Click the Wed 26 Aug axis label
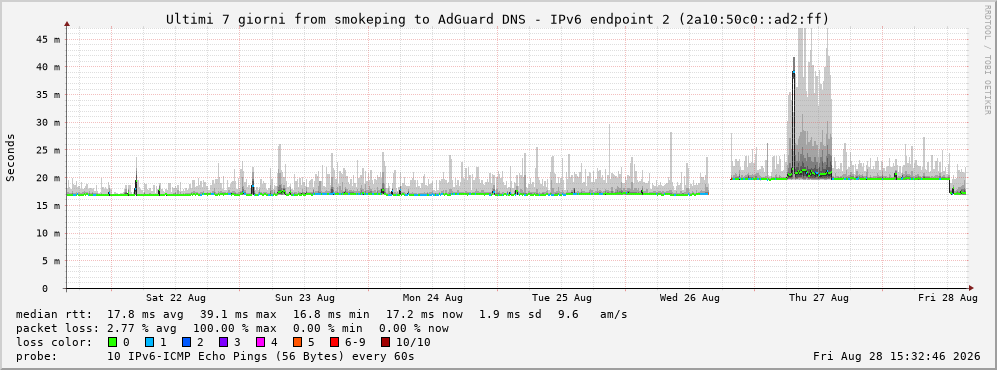Screen dimensions: 997x370 [690, 298]
